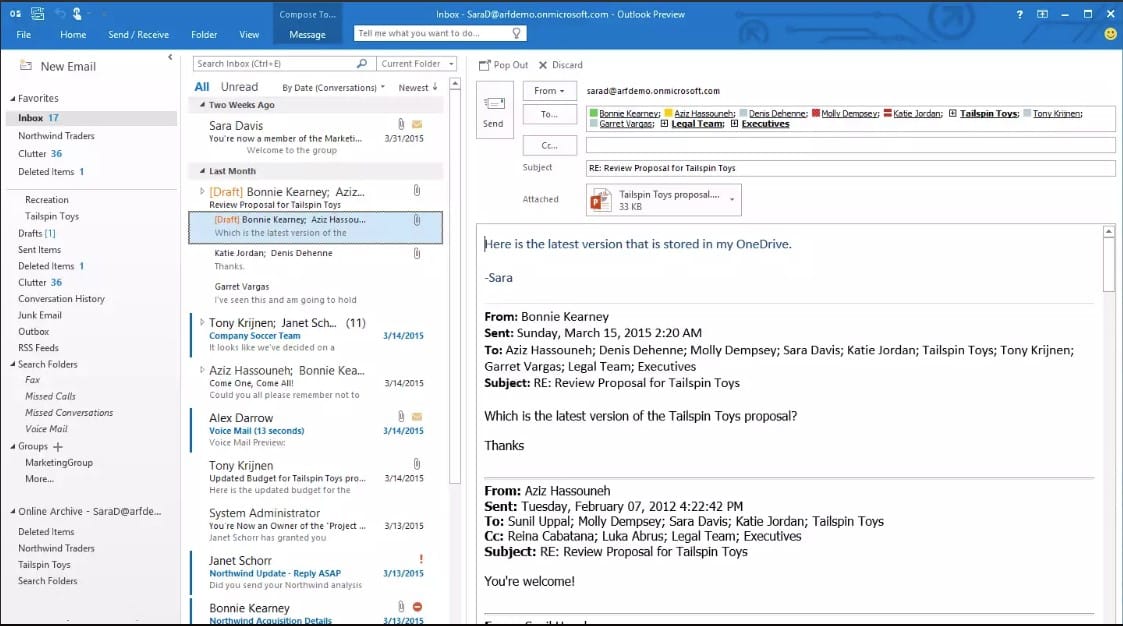
Task: Click the New Email icon
Action: 26,66
